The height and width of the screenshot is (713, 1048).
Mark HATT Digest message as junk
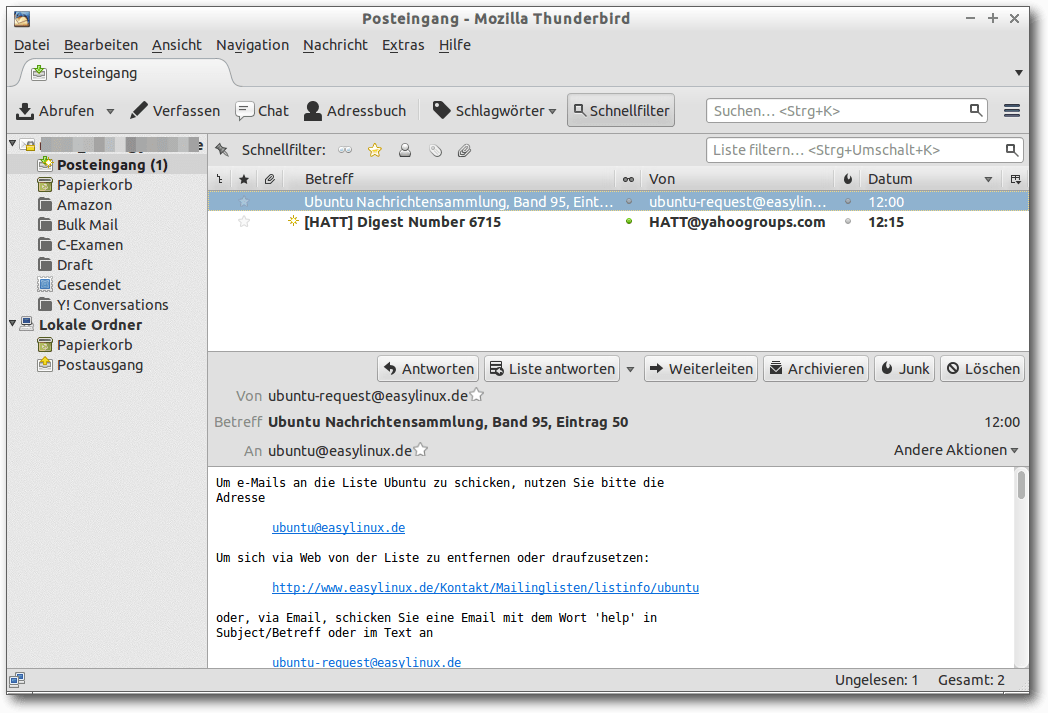[848, 222]
